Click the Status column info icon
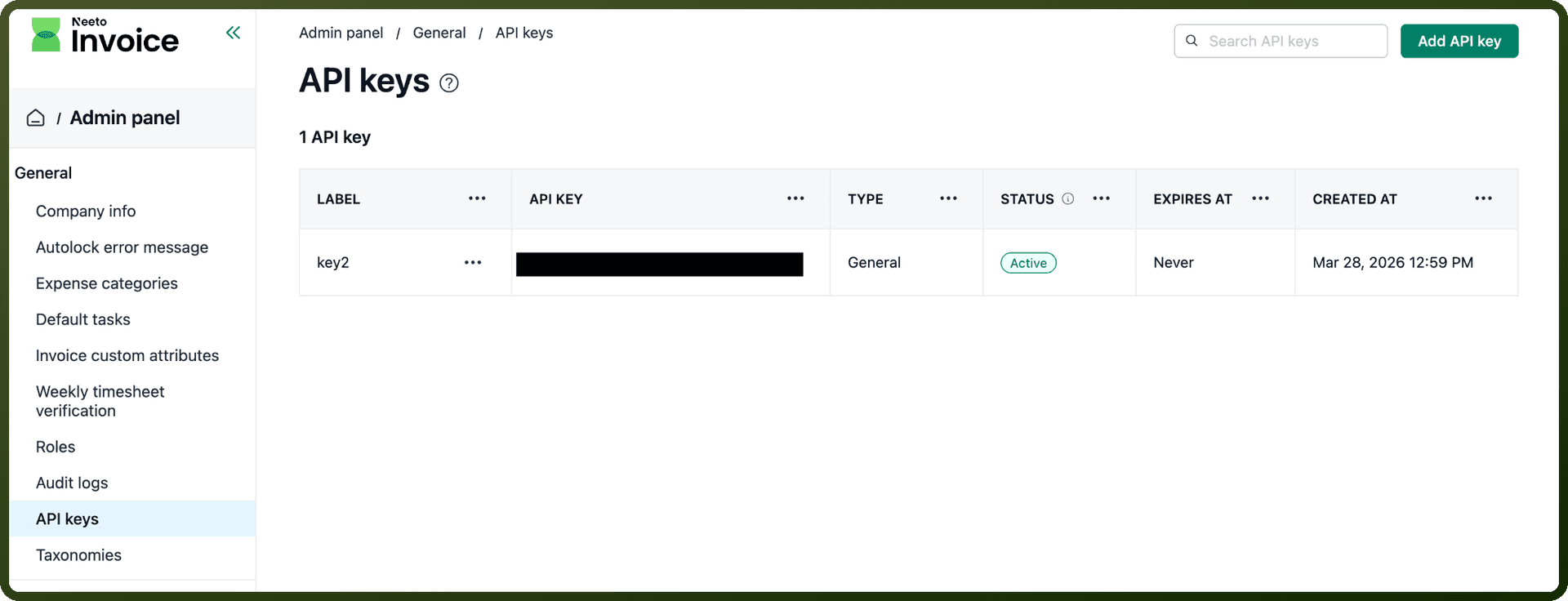This screenshot has height=601, width=1568. coord(1067,198)
